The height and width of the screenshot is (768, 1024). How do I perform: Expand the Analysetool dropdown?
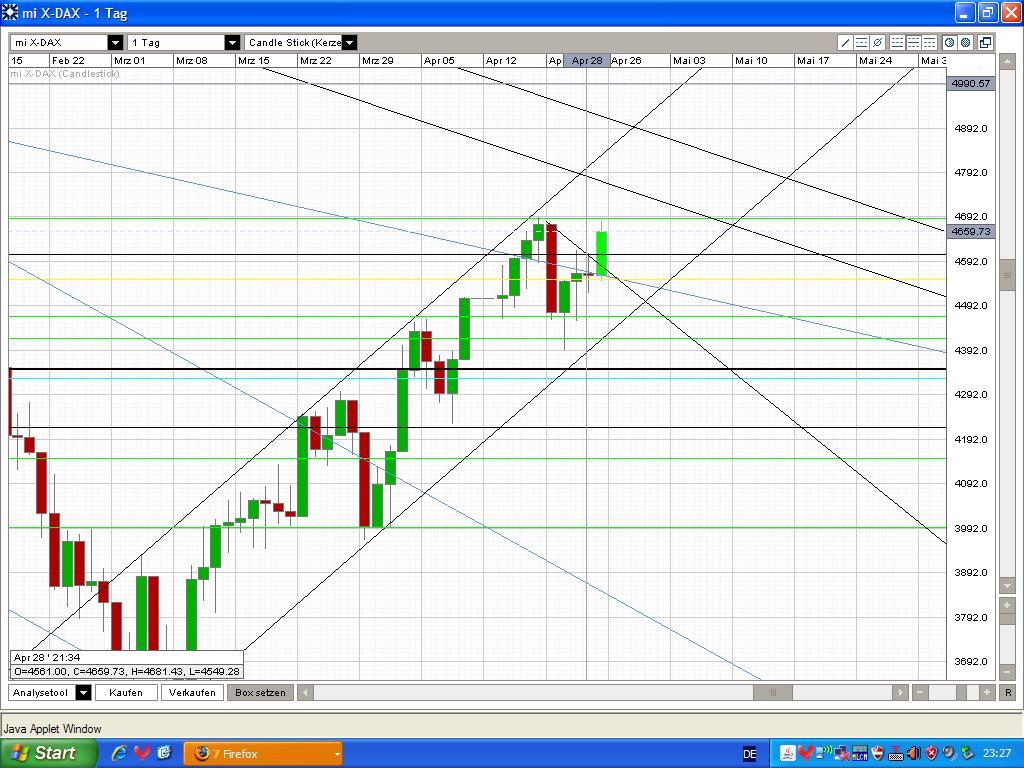click(84, 692)
